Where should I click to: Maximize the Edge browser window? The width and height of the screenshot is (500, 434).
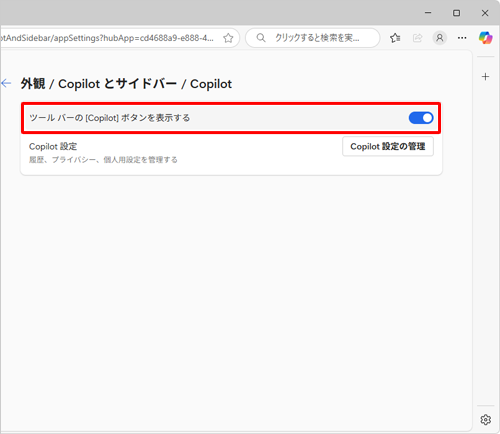tap(456, 13)
